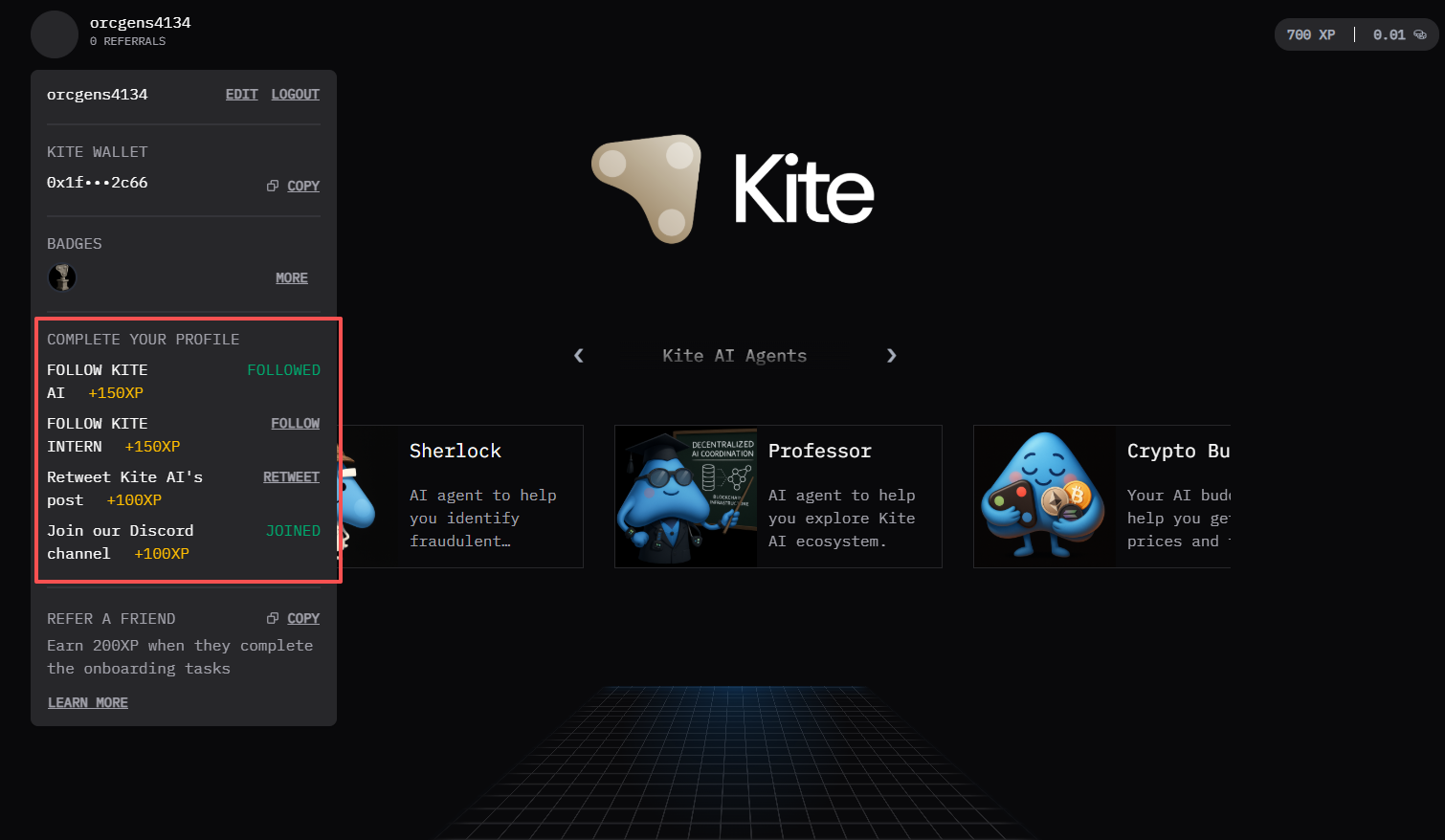Click EDIT next to the orcgens4134 username
The width and height of the screenshot is (1445, 840).
click(x=241, y=94)
